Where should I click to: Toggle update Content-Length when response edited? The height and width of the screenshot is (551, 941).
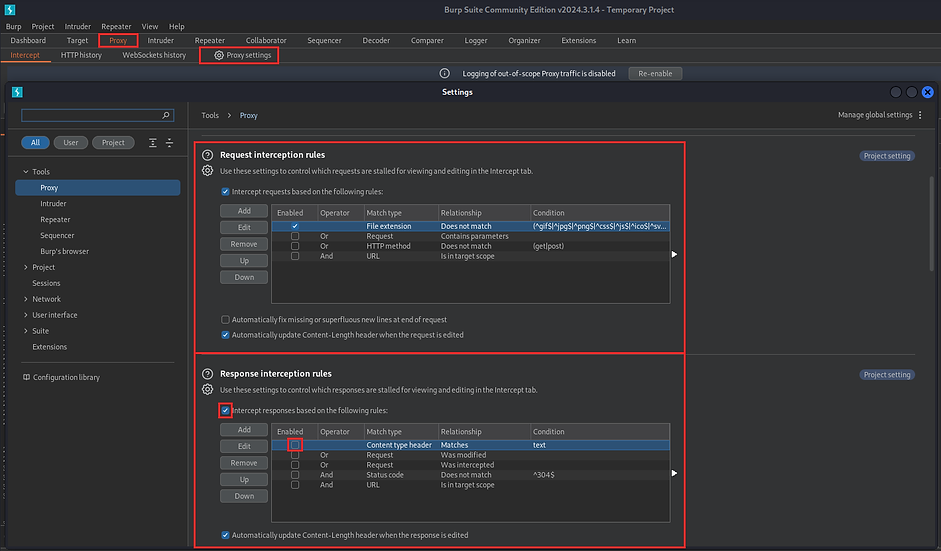tap(225, 535)
